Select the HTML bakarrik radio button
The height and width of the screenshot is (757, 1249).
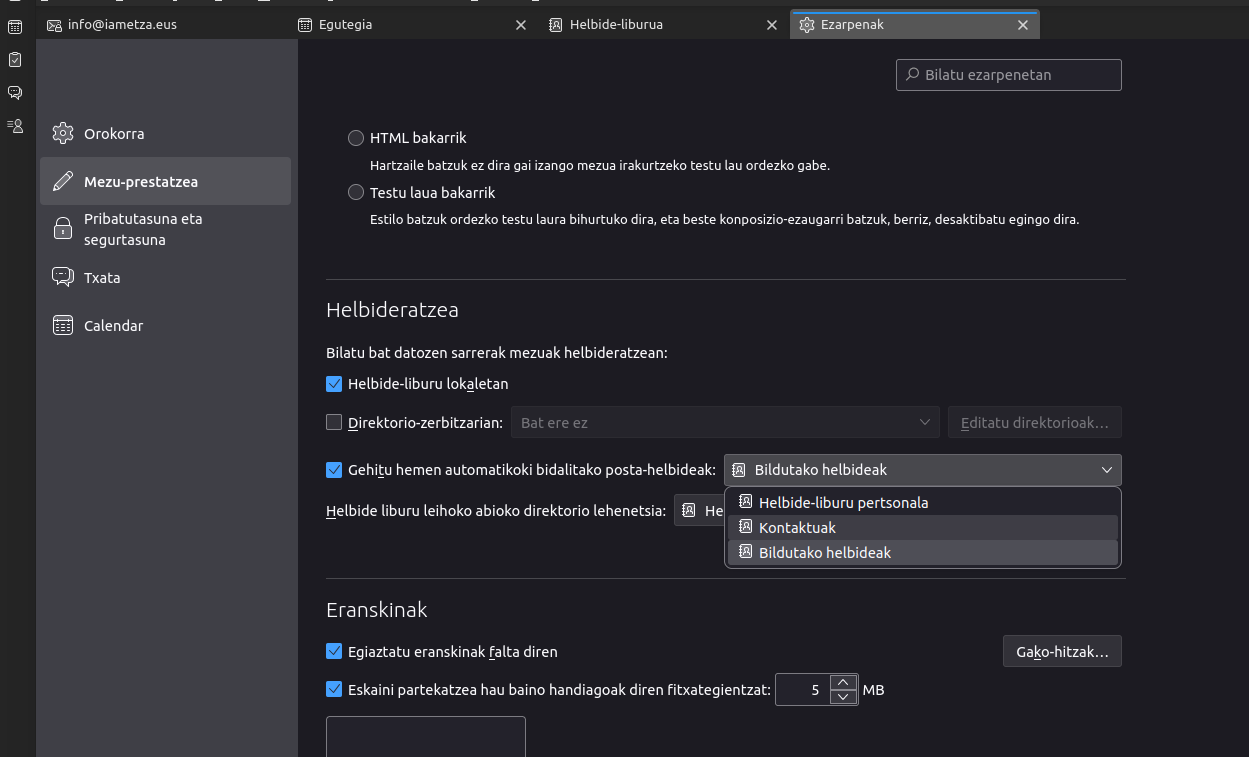(x=355, y=138)
